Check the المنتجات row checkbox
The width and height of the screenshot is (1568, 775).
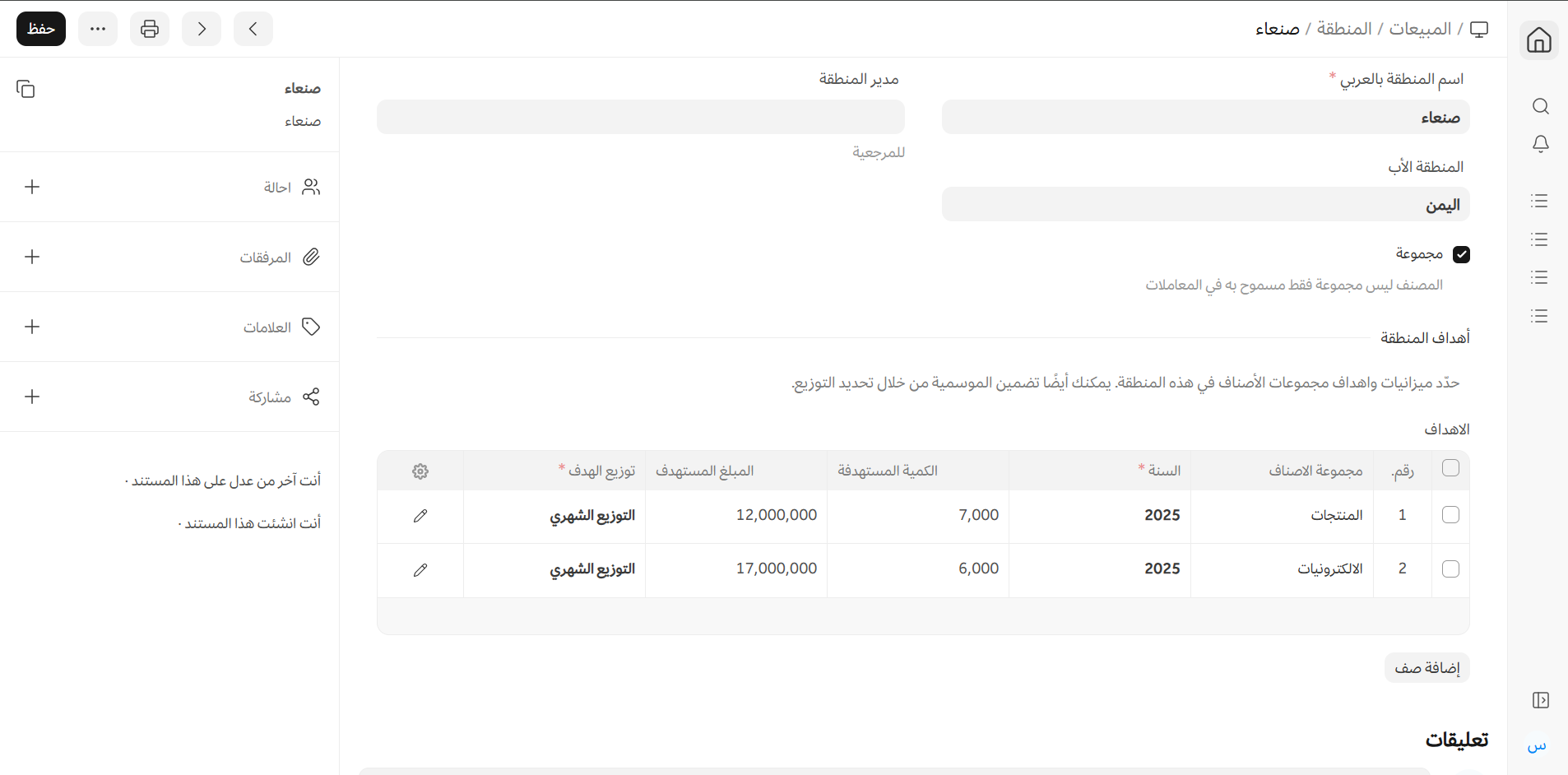click(1450, 515)
